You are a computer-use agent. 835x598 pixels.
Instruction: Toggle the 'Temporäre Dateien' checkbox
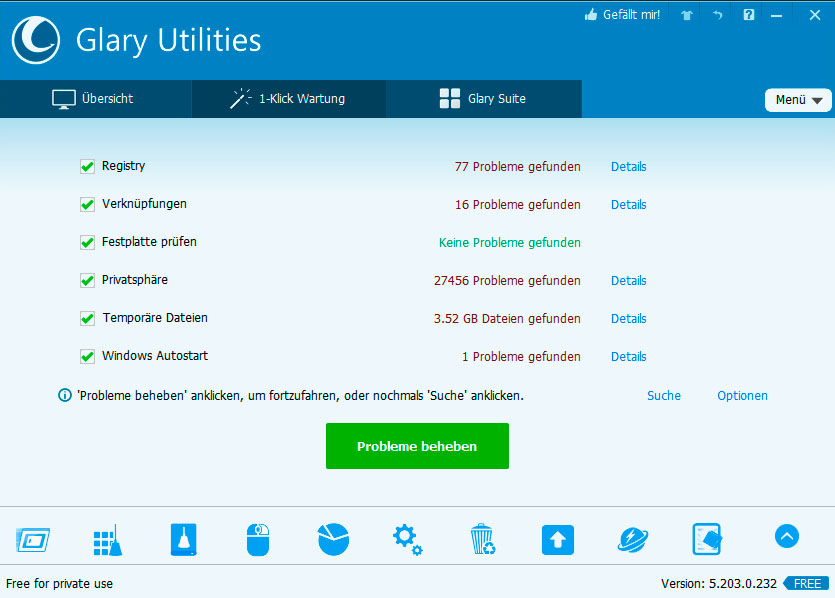pyautogui.click(x=87, y=318)
